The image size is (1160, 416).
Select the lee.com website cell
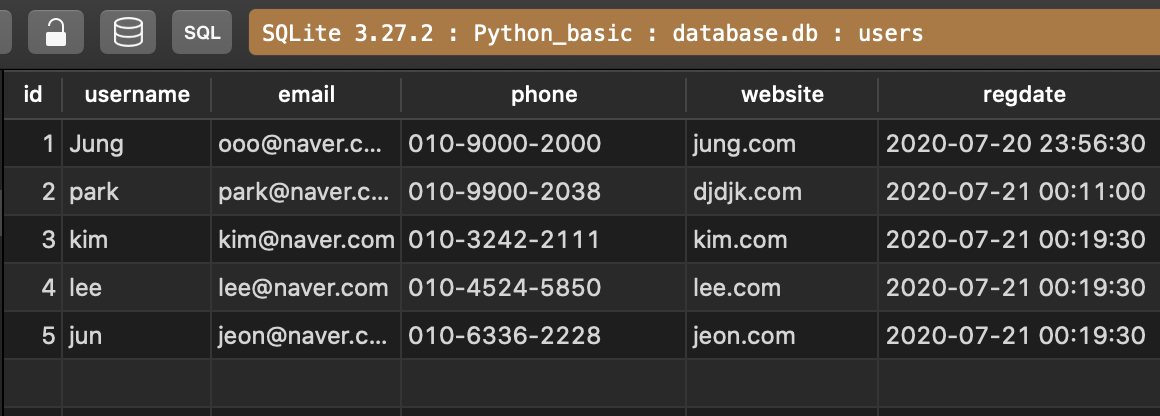pyautogui.click(x=736, y=288)
